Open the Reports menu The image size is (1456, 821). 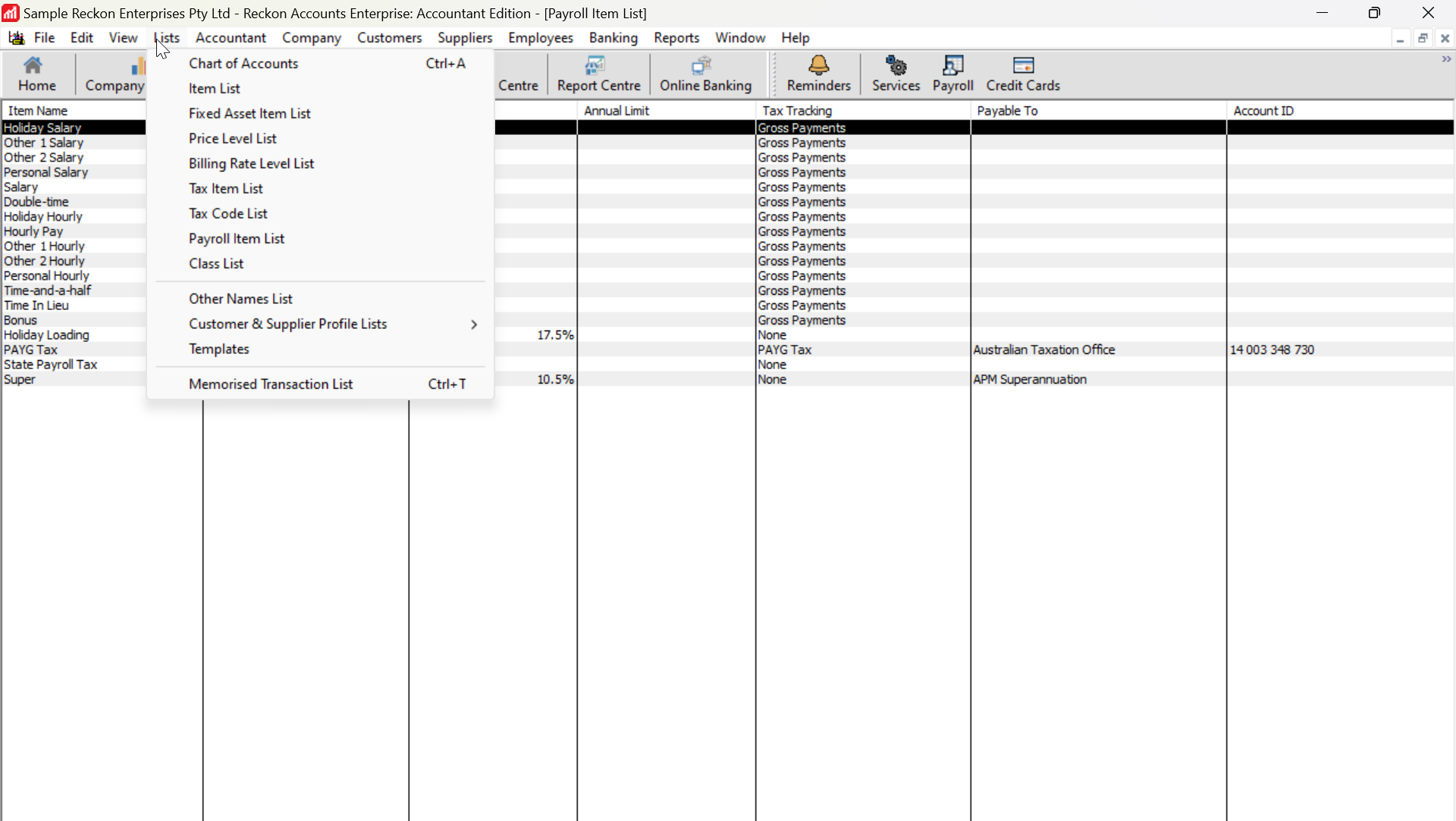tap(676, 38)
